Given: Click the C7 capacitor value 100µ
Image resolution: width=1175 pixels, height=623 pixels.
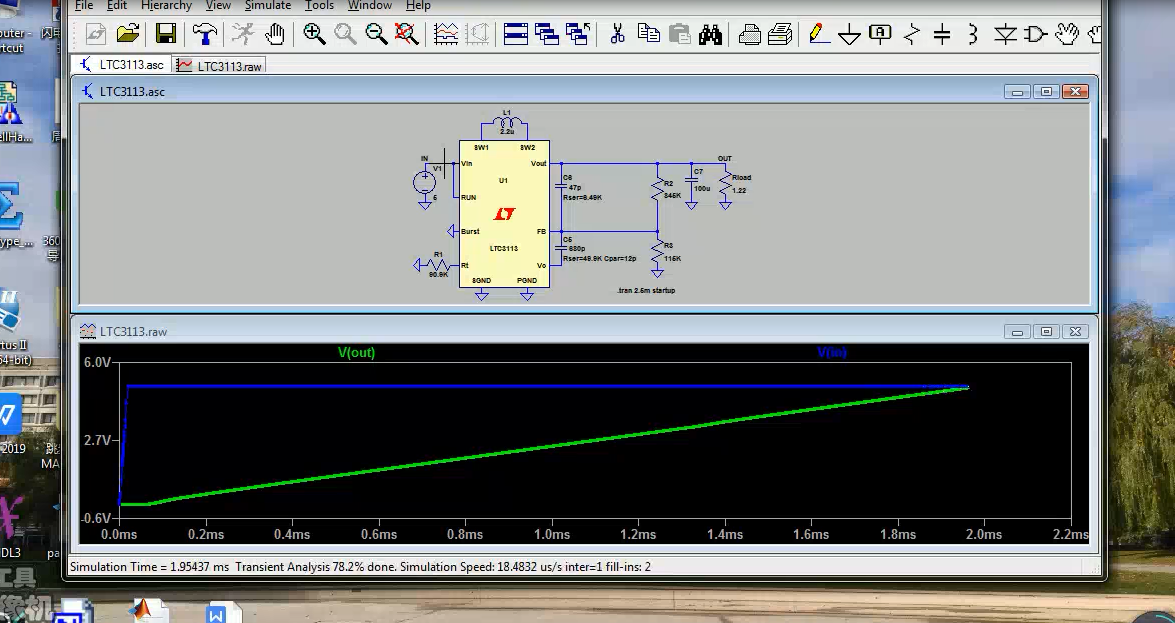Looking at the screenshot, I should (701, 188).
